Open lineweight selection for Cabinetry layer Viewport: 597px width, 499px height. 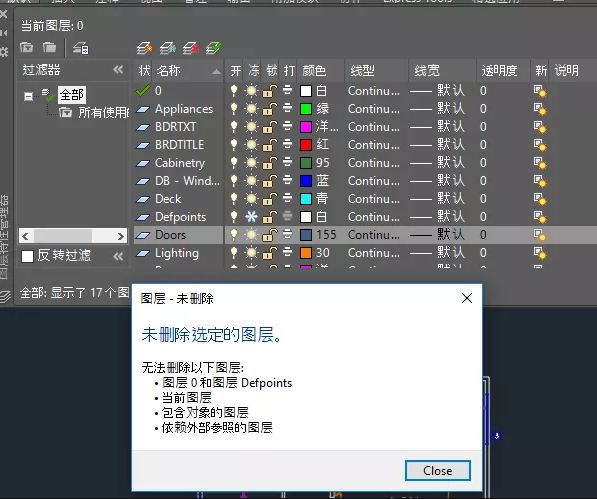pyautogui.click(x=437, y=163)
